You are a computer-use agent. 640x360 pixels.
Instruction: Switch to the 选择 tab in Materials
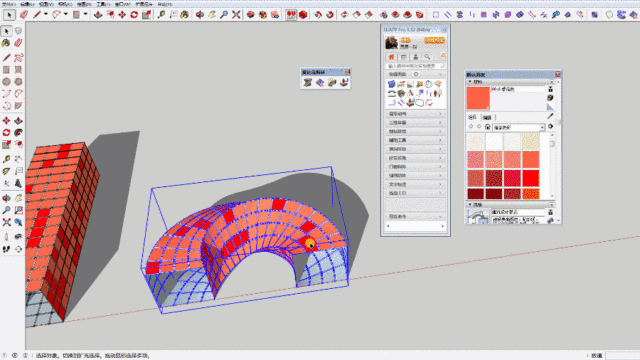[x=473, y=117]
